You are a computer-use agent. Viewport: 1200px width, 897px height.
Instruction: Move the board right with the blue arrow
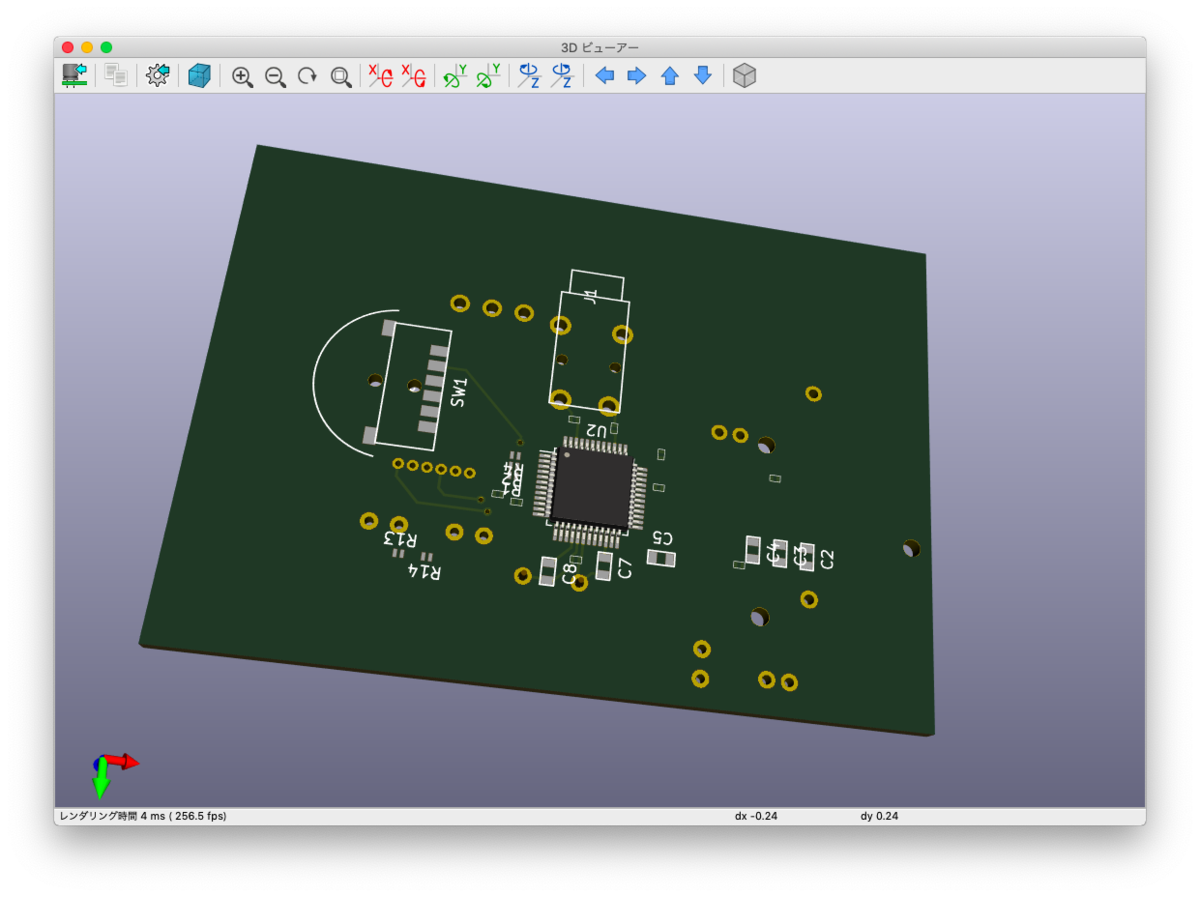tap(637, 76)
